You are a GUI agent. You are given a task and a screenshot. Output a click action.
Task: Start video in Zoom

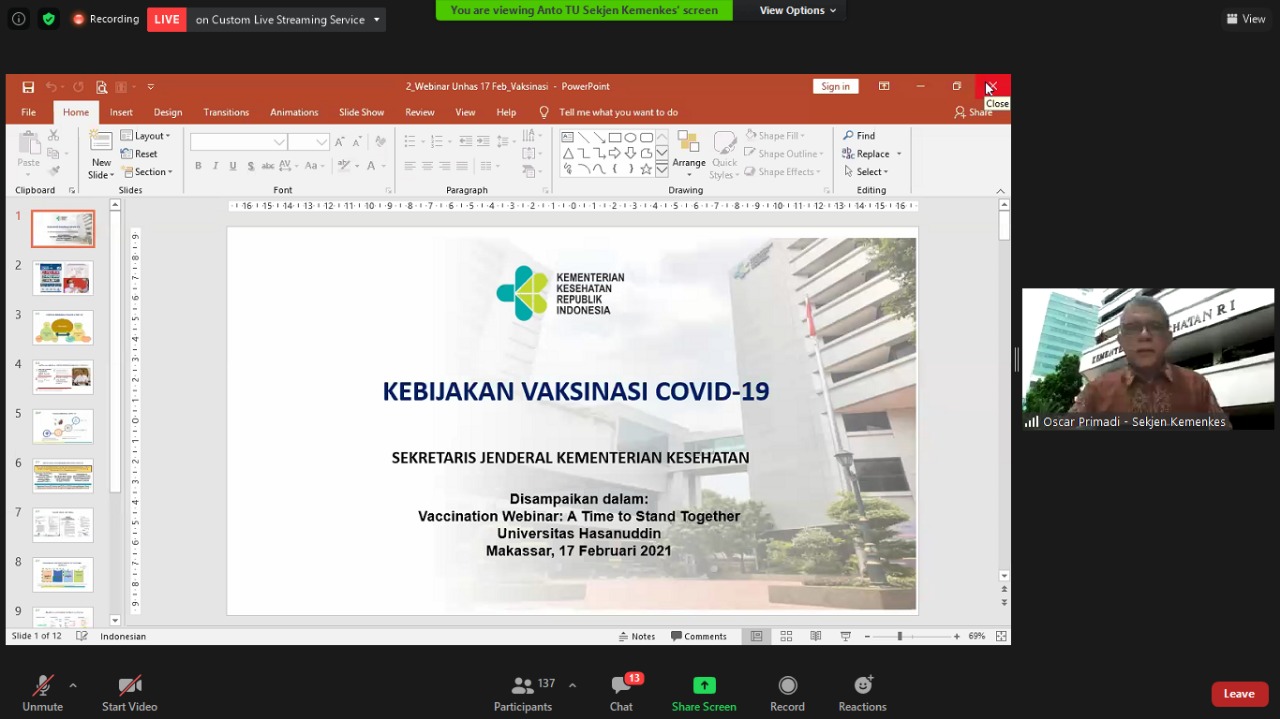(x=129, y=693)
